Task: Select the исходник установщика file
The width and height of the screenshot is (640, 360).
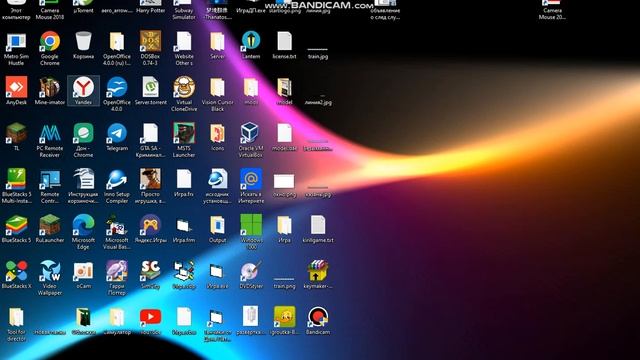Action: pyautogui.click(x=217, y=186)
